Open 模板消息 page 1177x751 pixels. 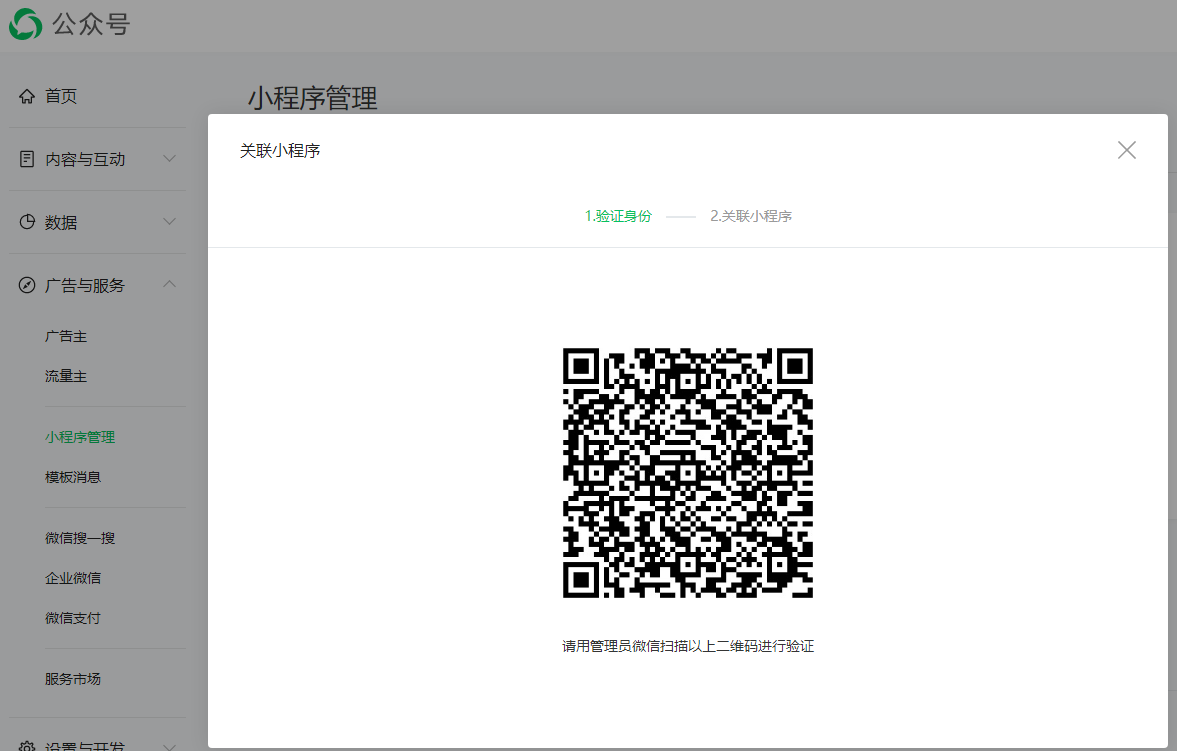(x=73, y=477)
